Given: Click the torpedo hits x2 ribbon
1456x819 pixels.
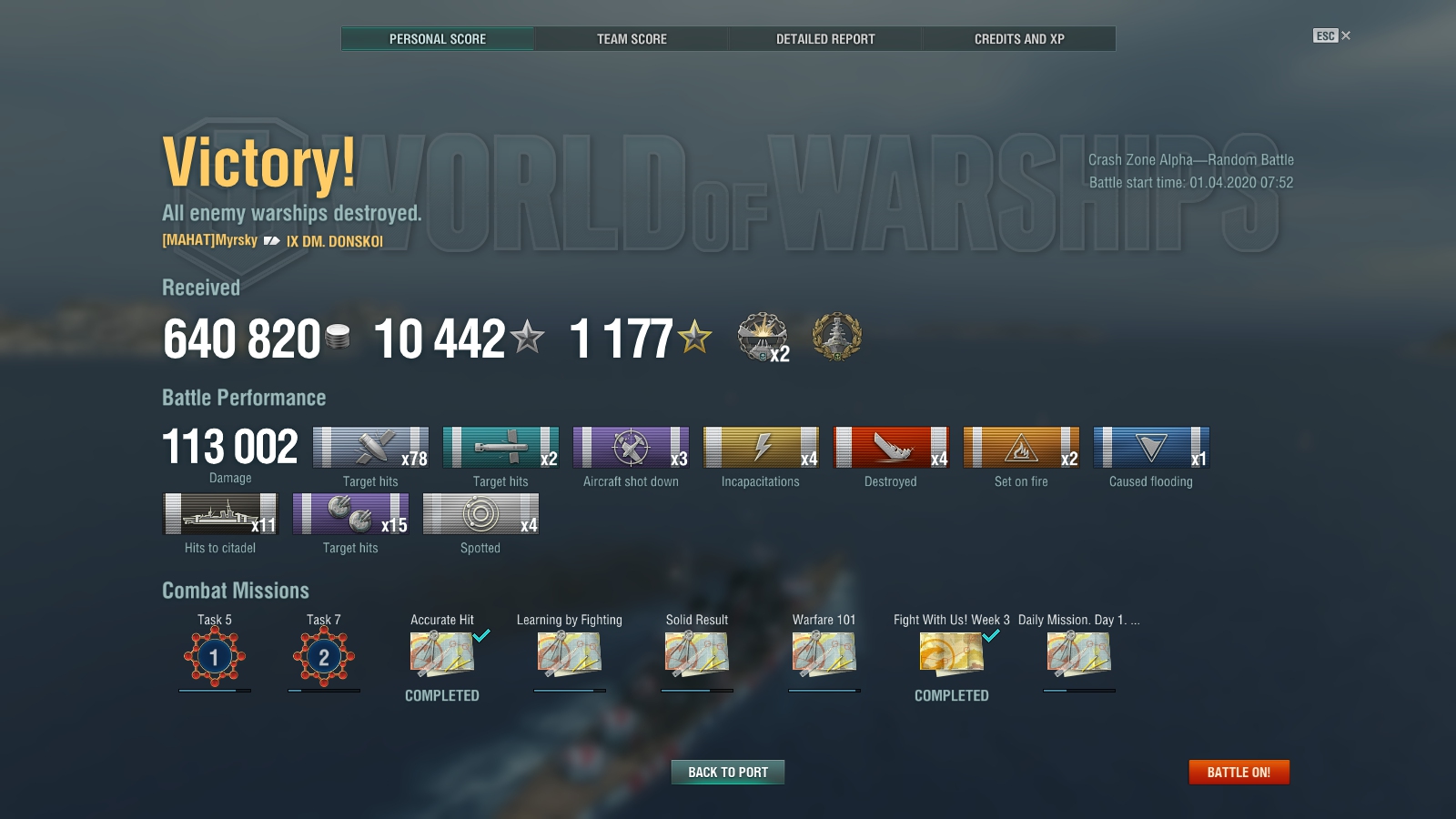Looking at the screenshot, I should point(500,447).
